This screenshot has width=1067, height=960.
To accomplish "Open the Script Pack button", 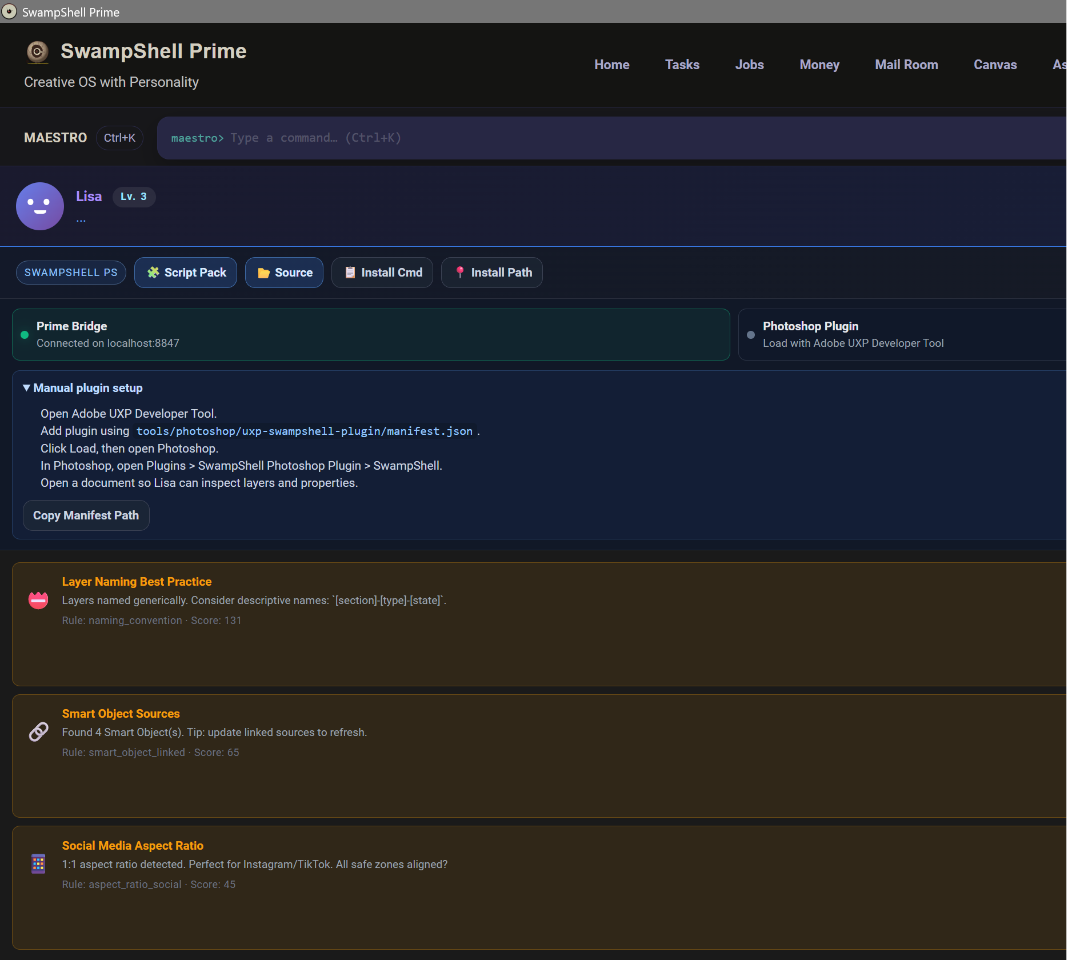I will coord(186,273).
